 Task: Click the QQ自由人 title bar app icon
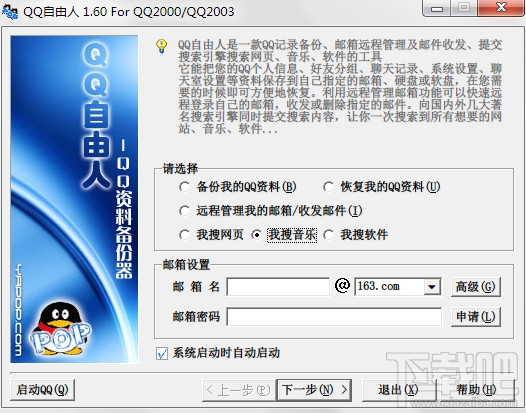pyautogui.click(x=10, y=12)
